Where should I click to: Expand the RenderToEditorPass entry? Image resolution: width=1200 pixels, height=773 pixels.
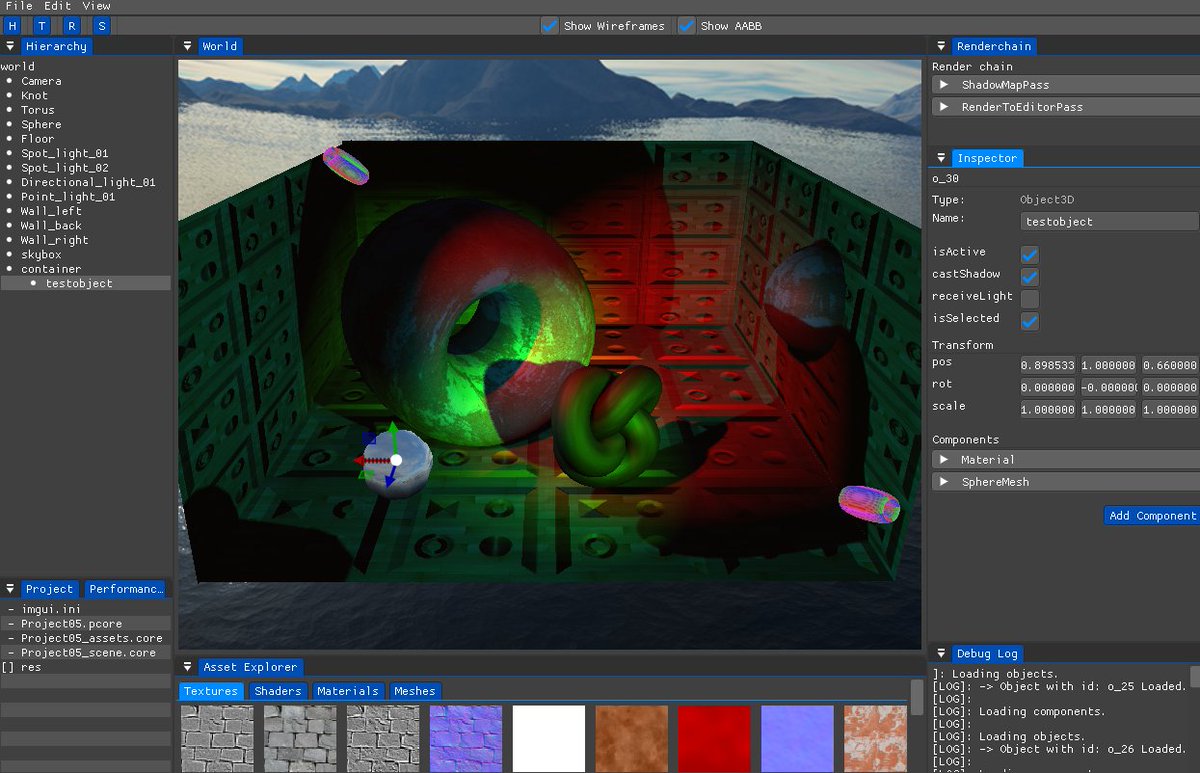coord(1066,107)
